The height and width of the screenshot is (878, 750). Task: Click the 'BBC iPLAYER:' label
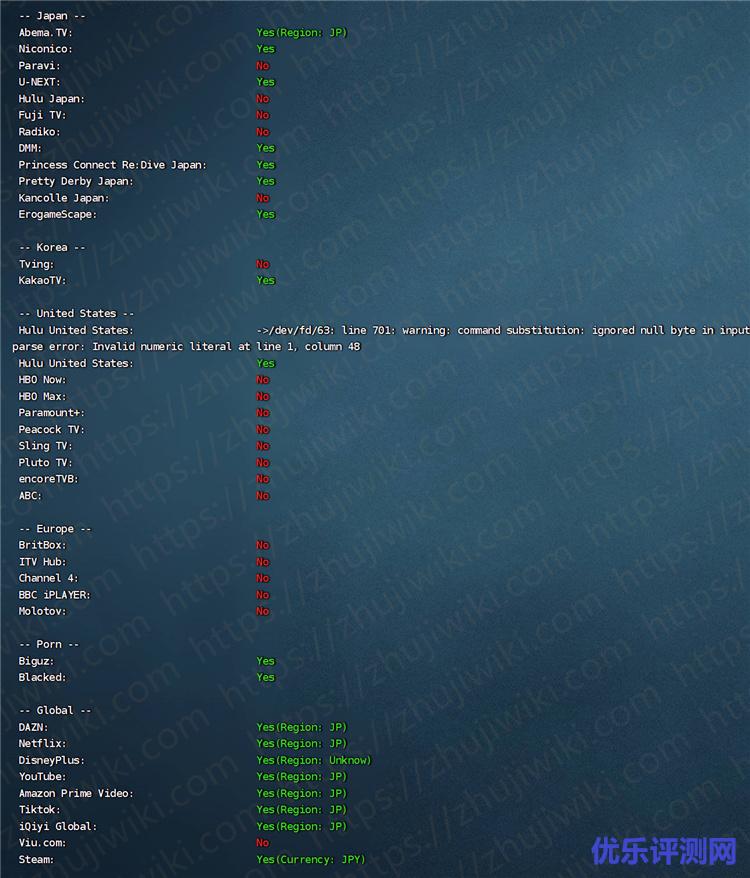[54, 595]
